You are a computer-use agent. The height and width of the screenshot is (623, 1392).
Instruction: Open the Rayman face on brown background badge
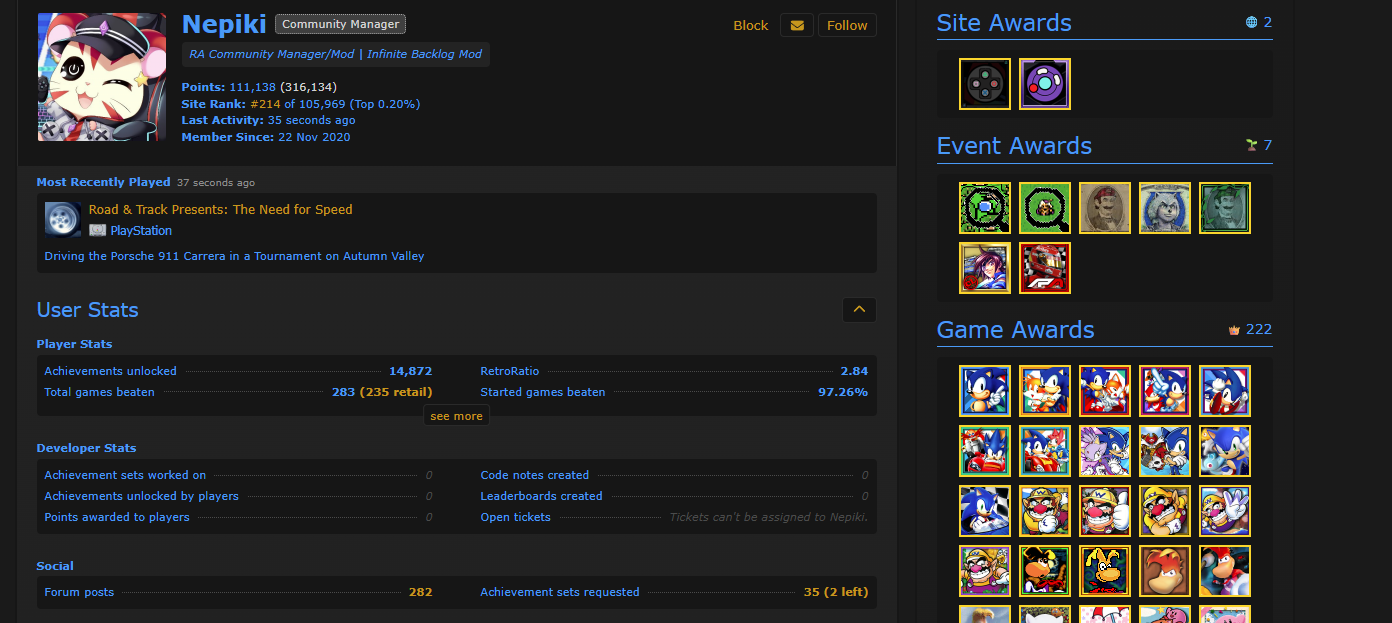pos(1165,571)
